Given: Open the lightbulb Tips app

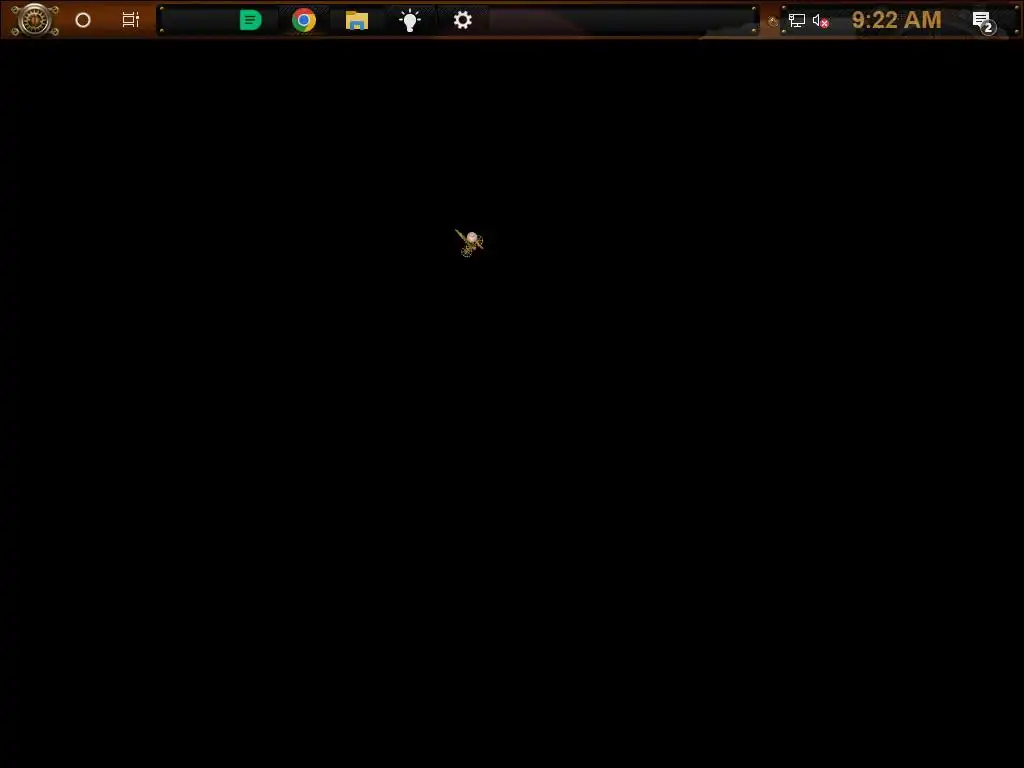Looking at the screenshot, I should 409,21.
